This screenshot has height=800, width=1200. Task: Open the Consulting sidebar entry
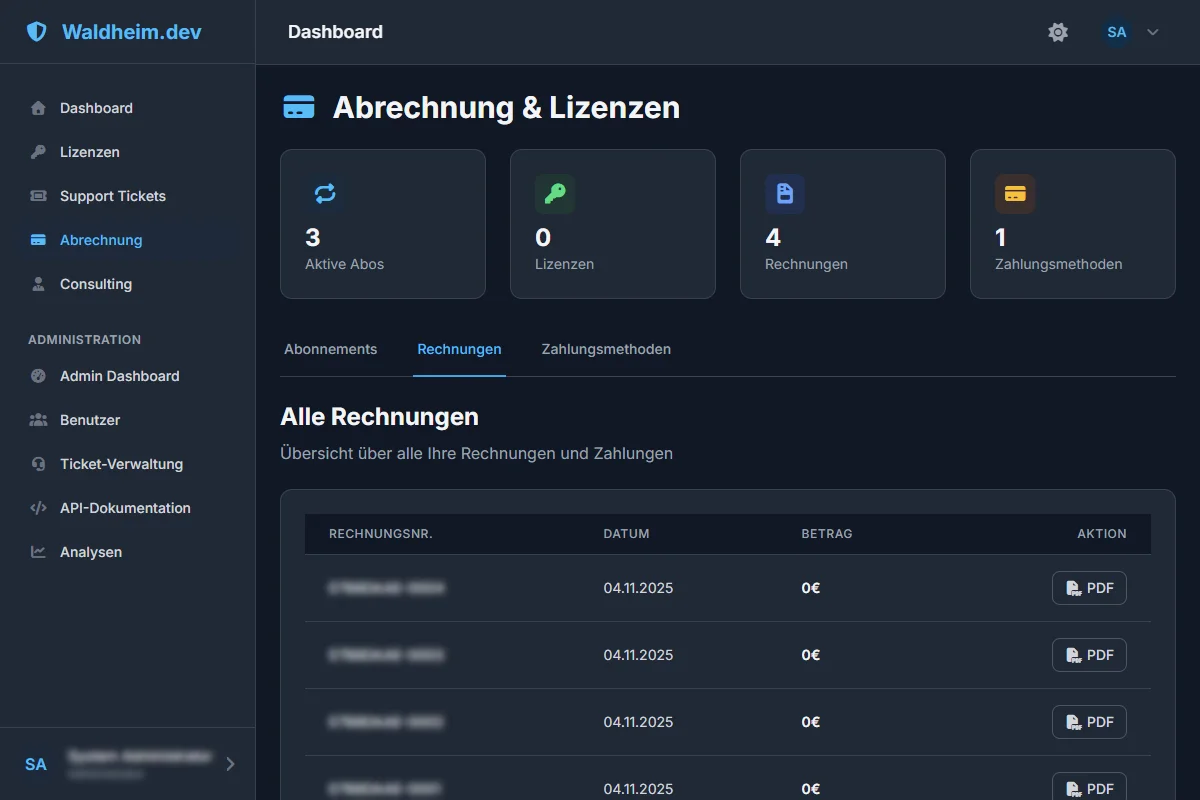(96, 284)
